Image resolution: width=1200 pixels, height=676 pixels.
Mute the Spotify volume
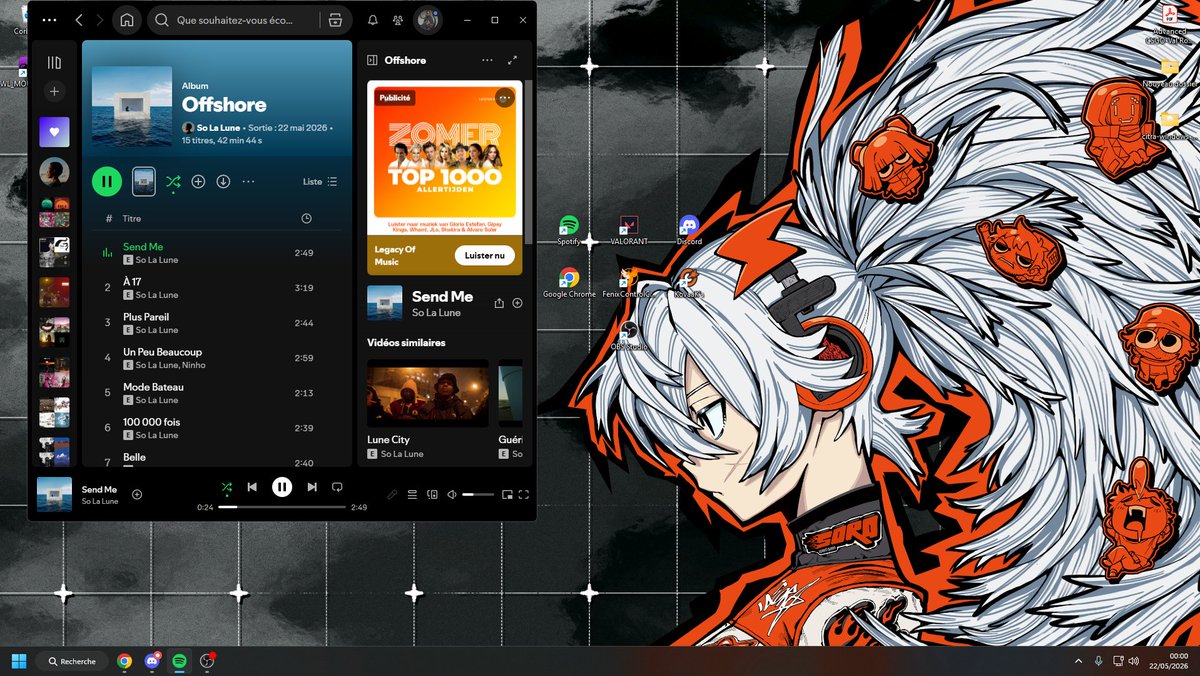452,494
